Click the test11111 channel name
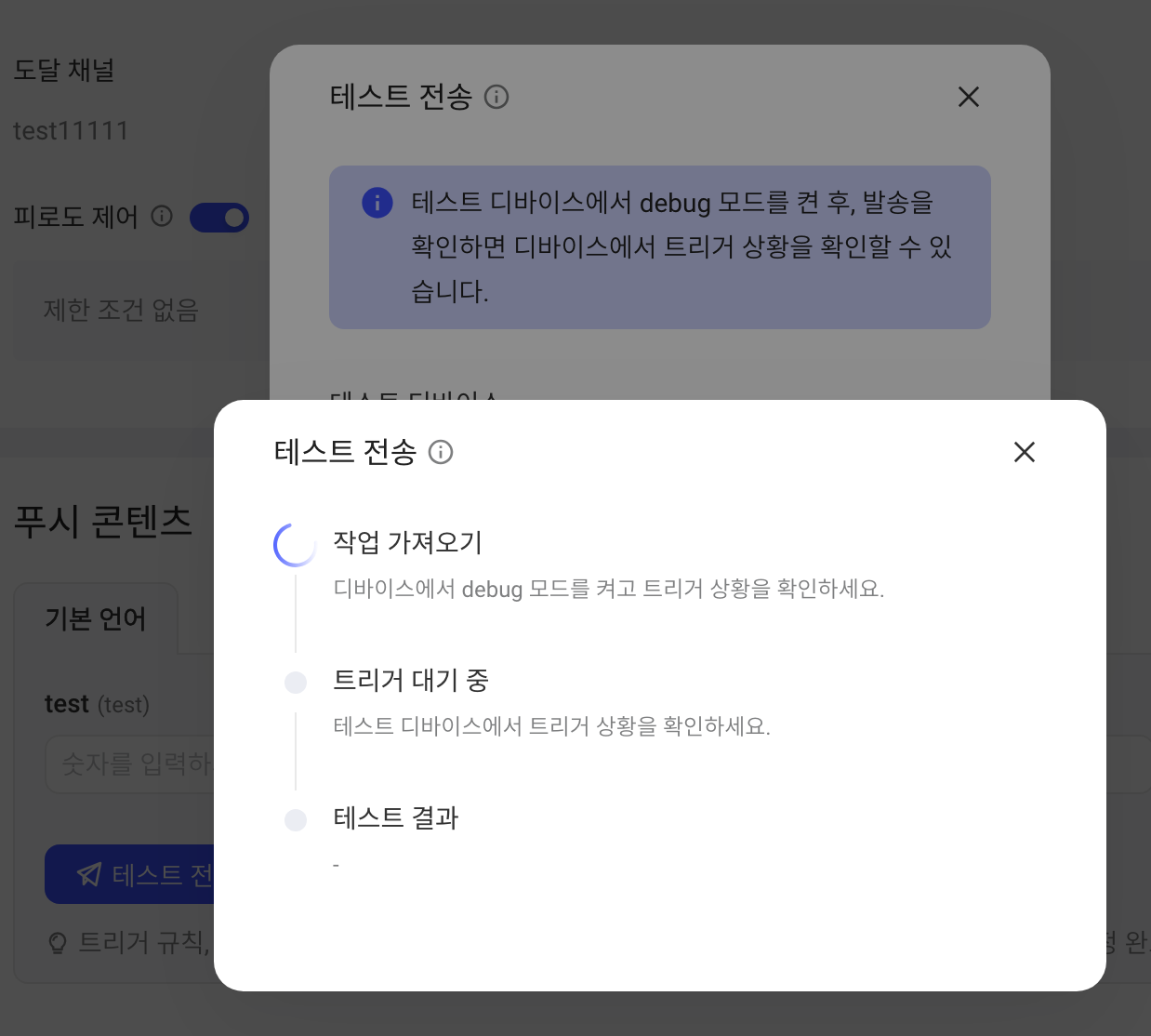The image size is (1151, 1036). (x=71, y=131)
